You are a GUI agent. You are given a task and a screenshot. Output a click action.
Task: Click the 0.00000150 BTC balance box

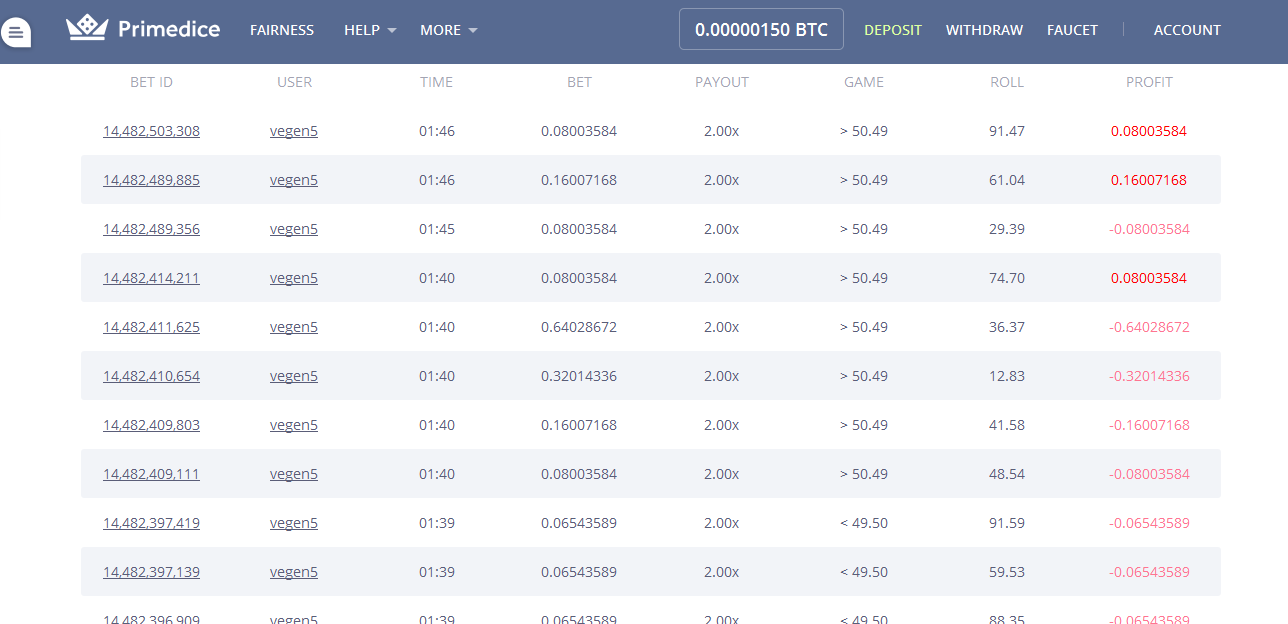click(x=761, y=29)
